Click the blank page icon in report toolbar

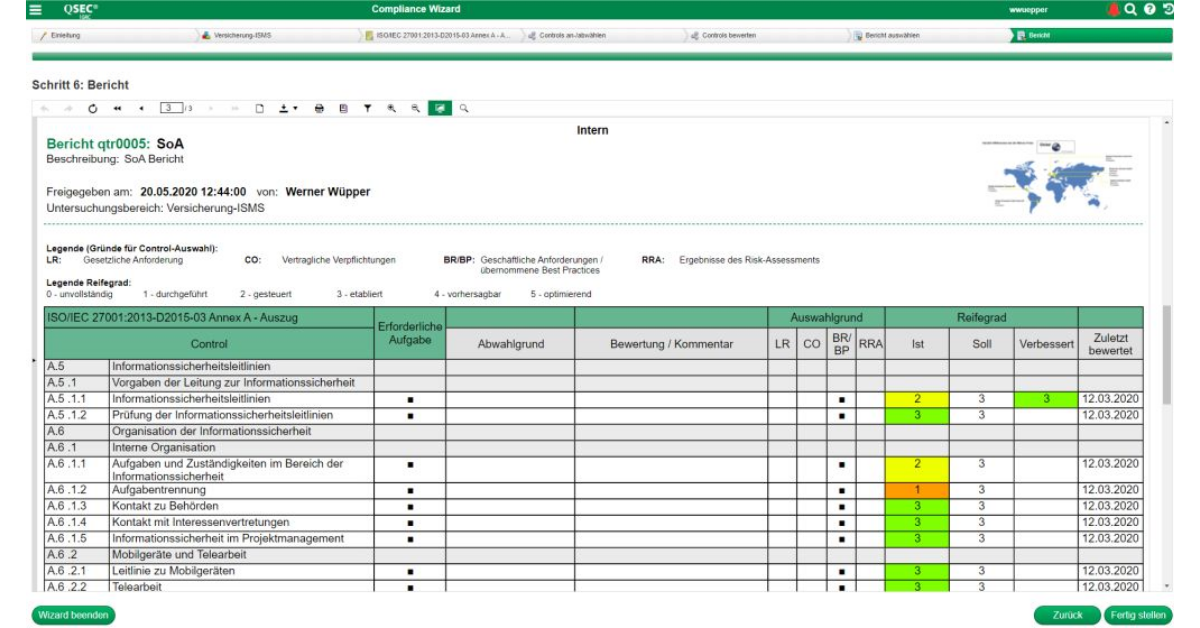tap(260, 107)
